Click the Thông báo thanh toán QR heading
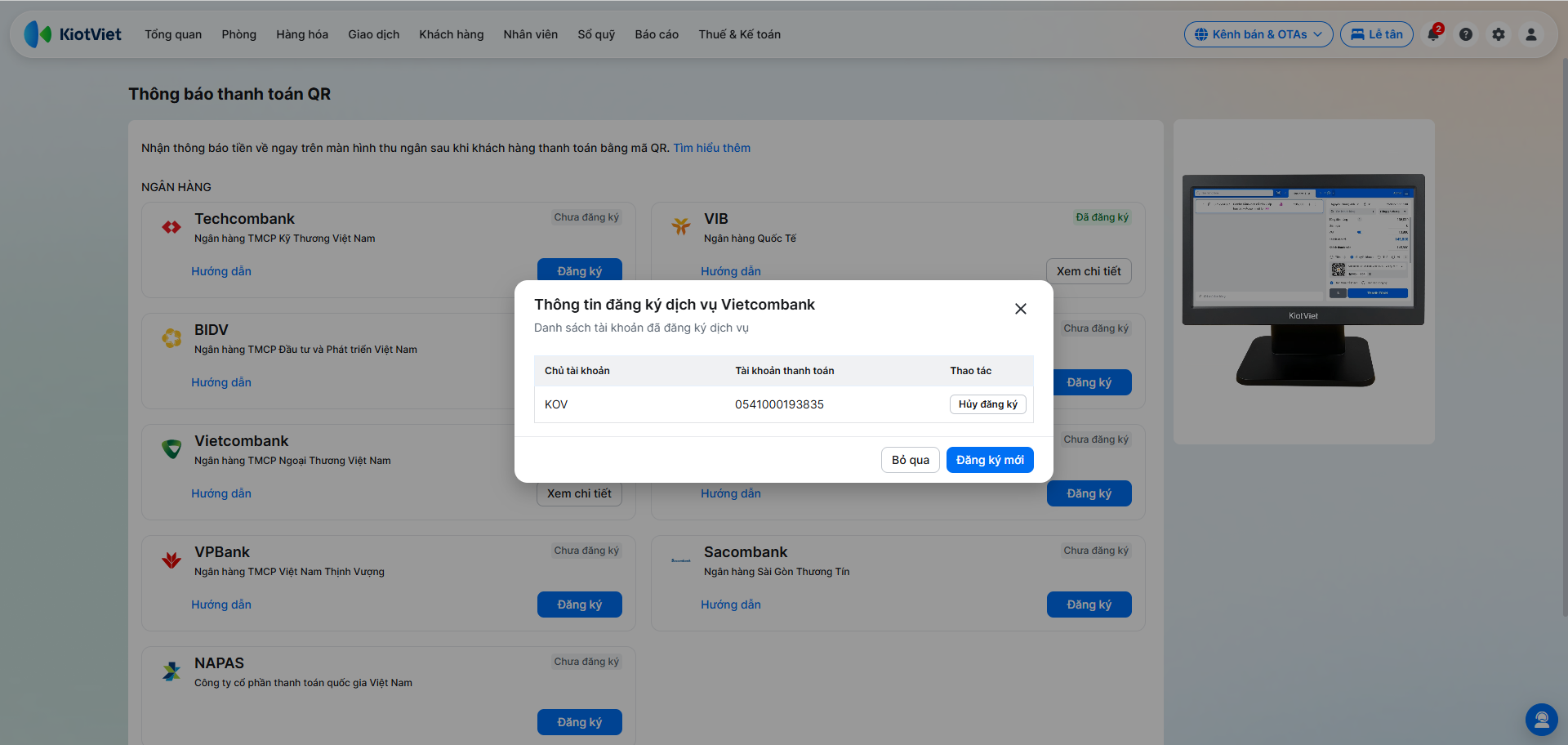1568x745 pixels. click(229, 94)
